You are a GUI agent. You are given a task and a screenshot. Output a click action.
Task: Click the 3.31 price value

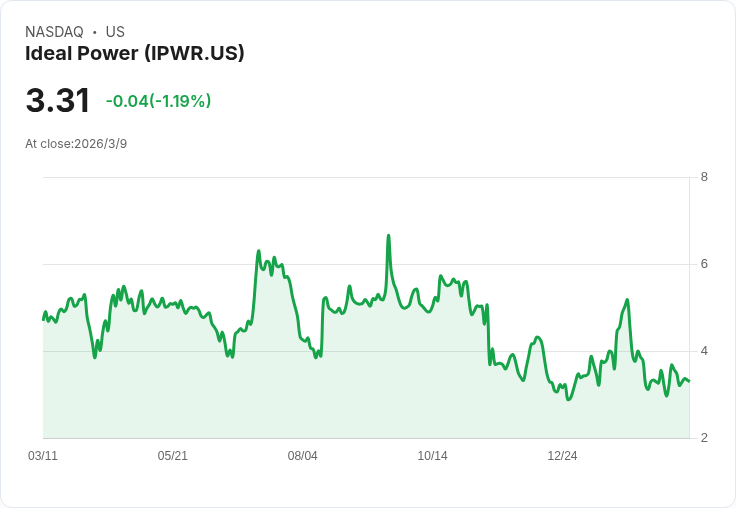58,100
